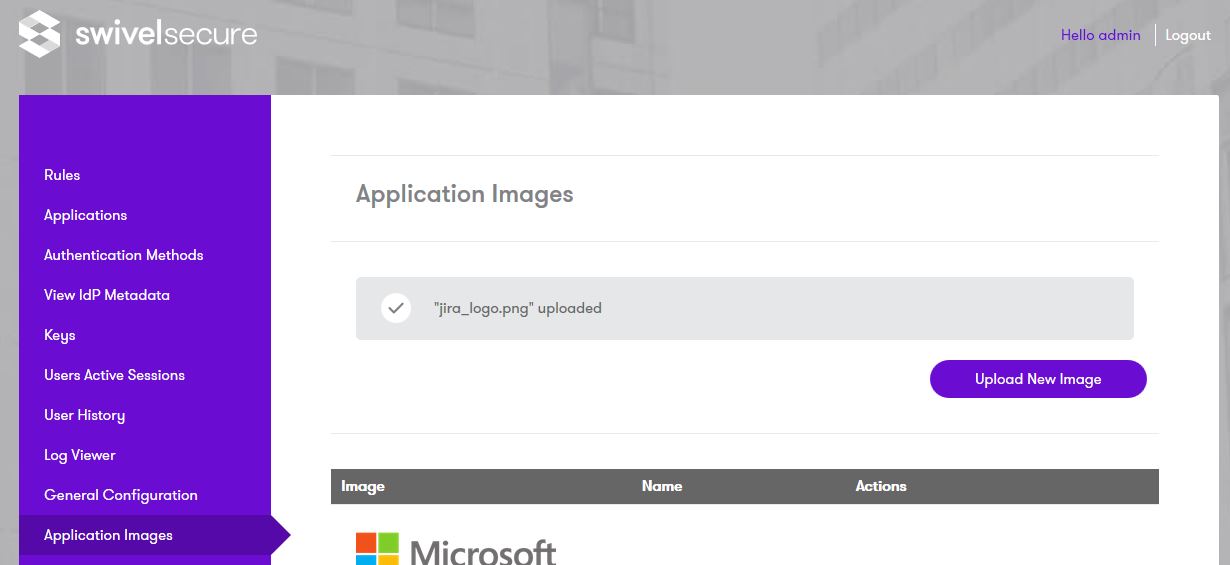Select Authentication Methods menu item

pyautogui.click(x=123, y=255)
